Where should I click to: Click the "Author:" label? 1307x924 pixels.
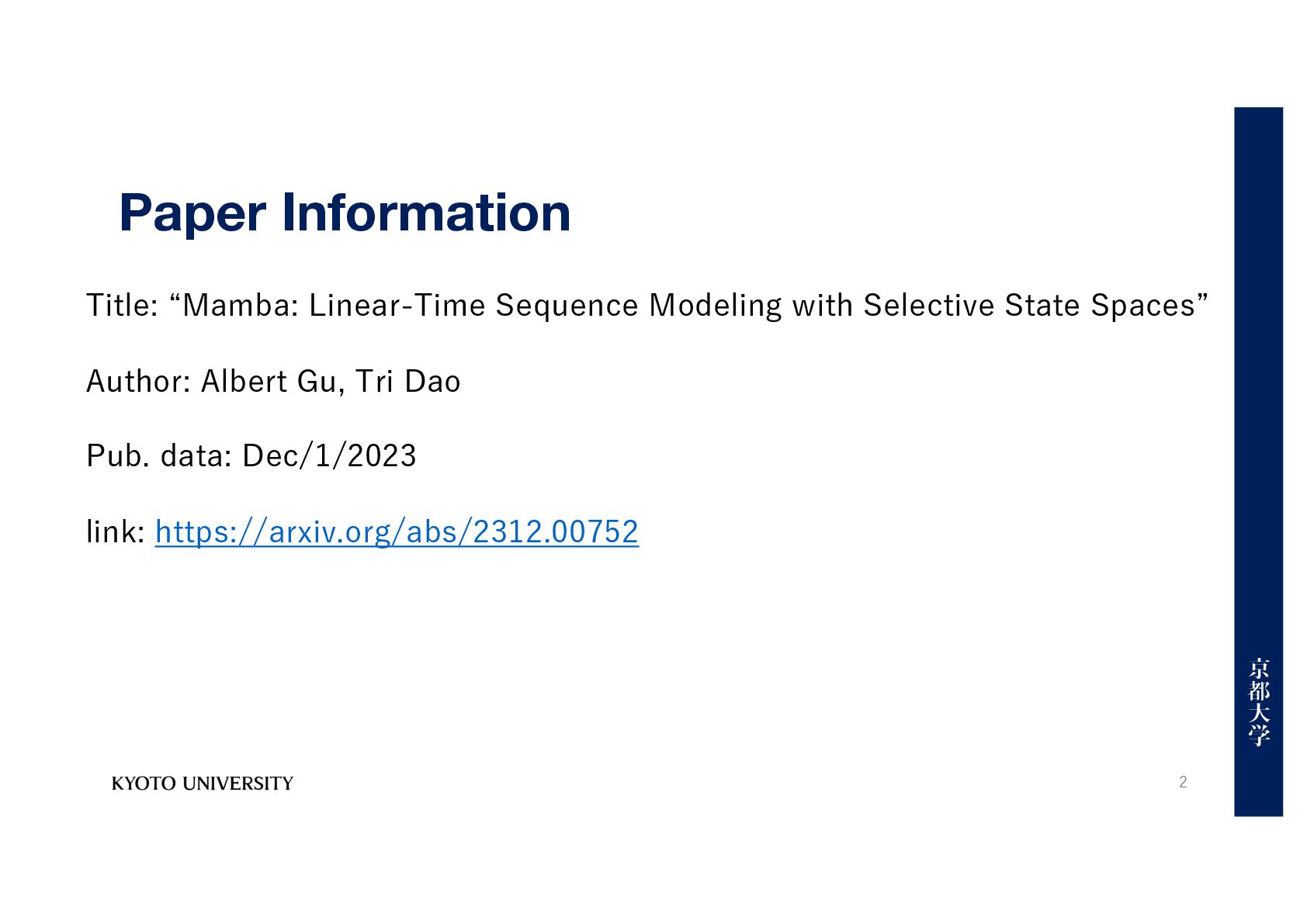(139, 382)
